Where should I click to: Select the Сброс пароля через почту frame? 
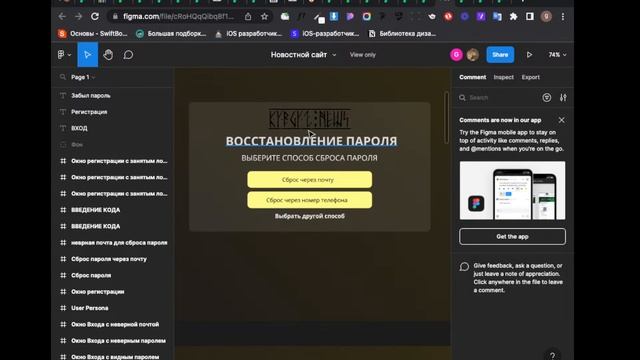tap(109, 259)
